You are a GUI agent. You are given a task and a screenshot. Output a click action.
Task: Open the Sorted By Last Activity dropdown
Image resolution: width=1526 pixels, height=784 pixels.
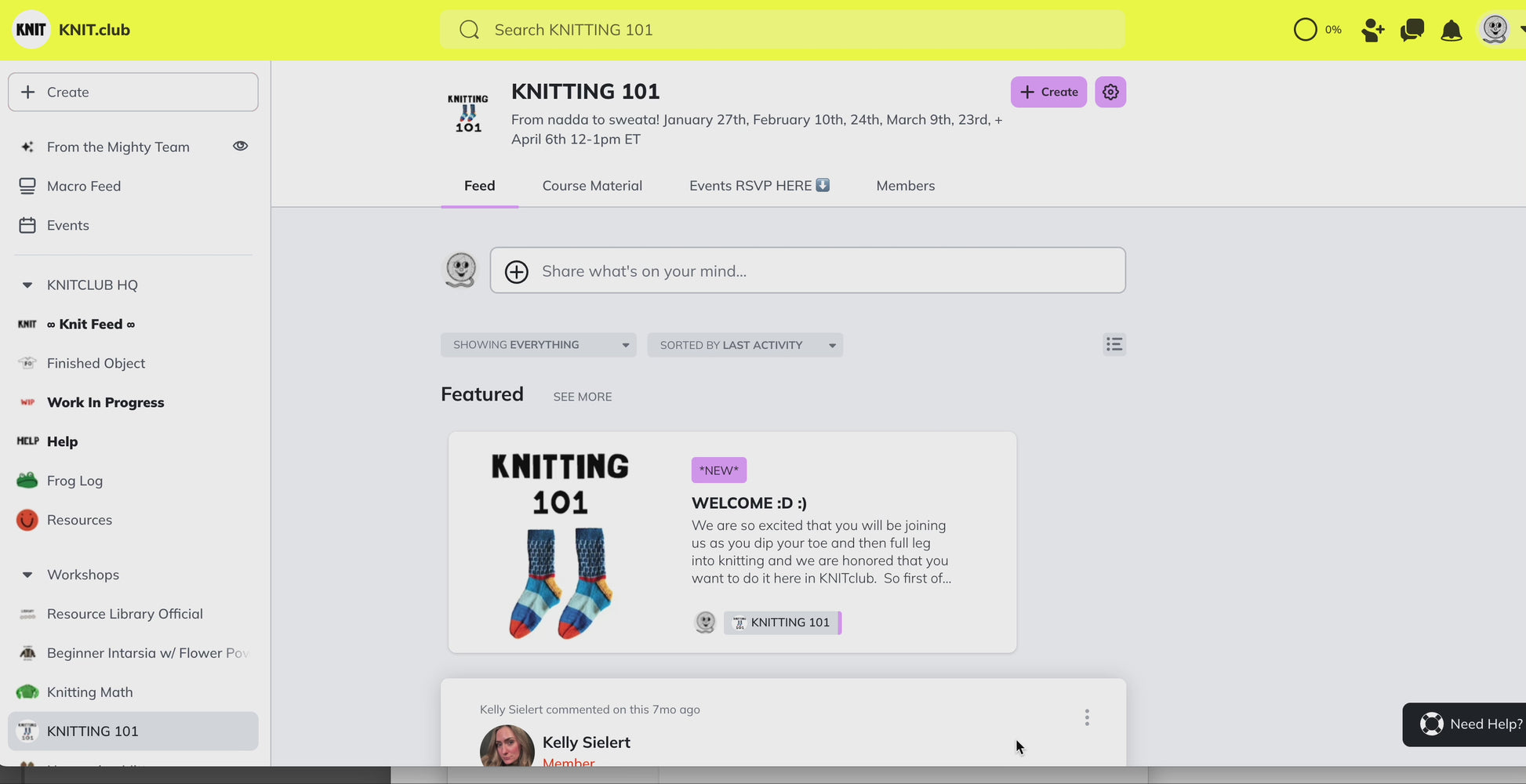pos(744,345)
